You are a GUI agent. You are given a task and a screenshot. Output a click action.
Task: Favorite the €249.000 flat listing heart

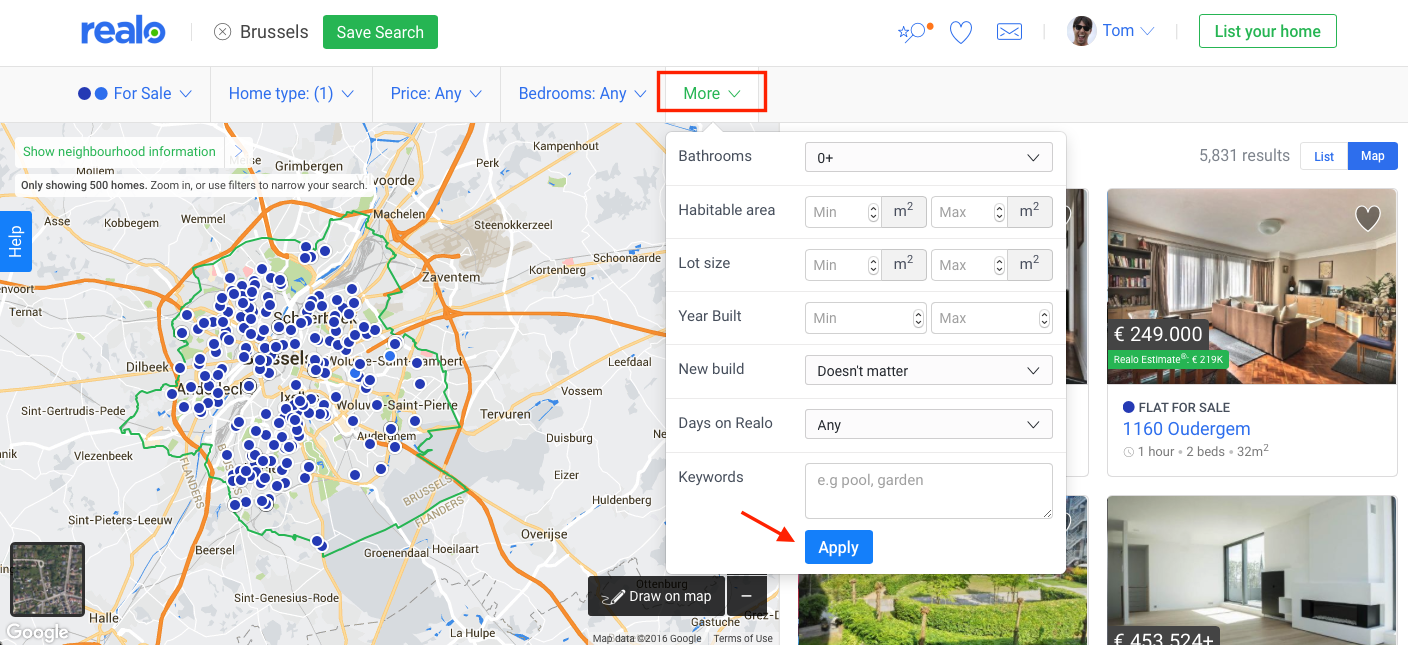click(1367, 217)
